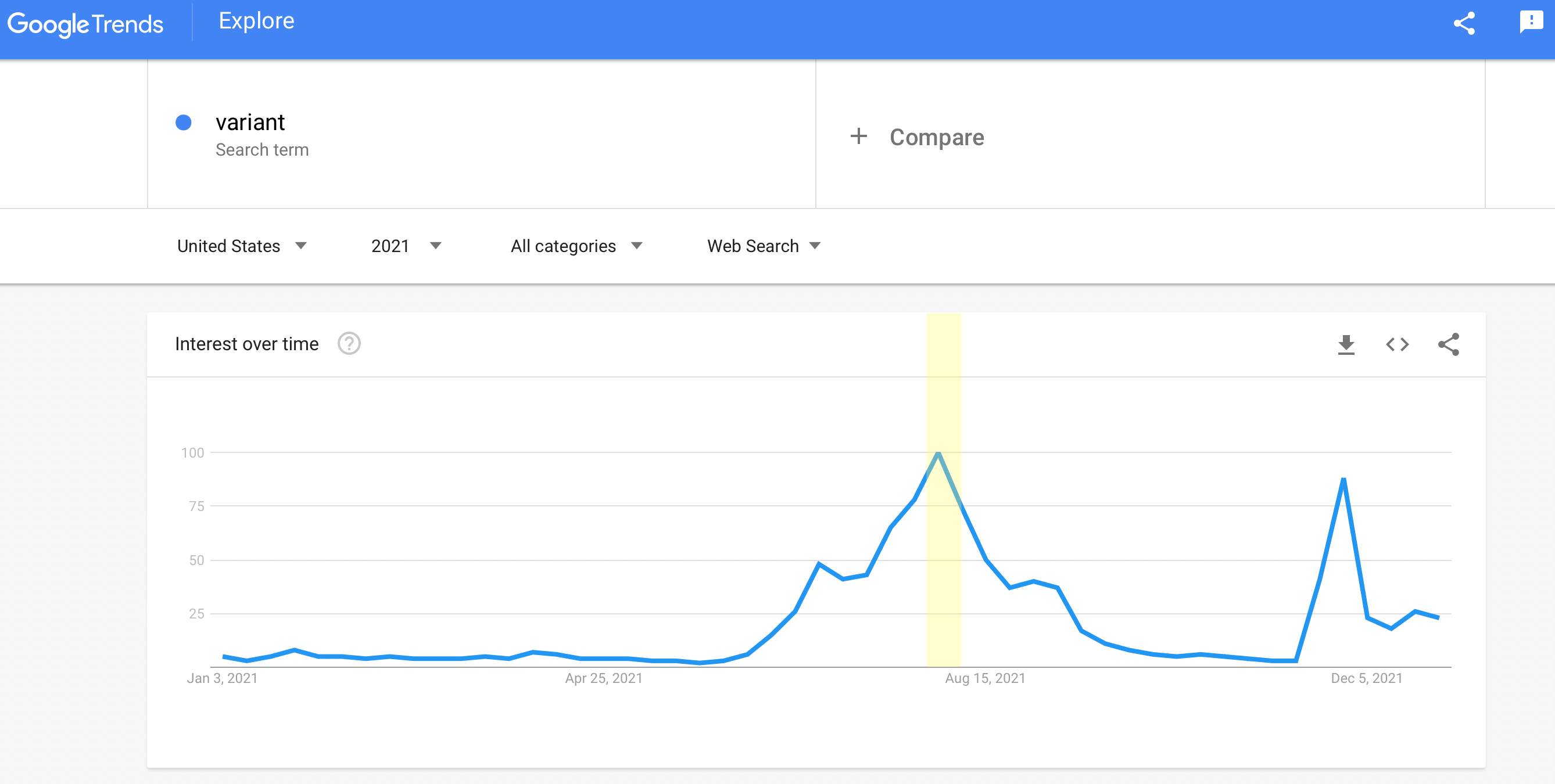Click the Compare button

click(936, 138)
